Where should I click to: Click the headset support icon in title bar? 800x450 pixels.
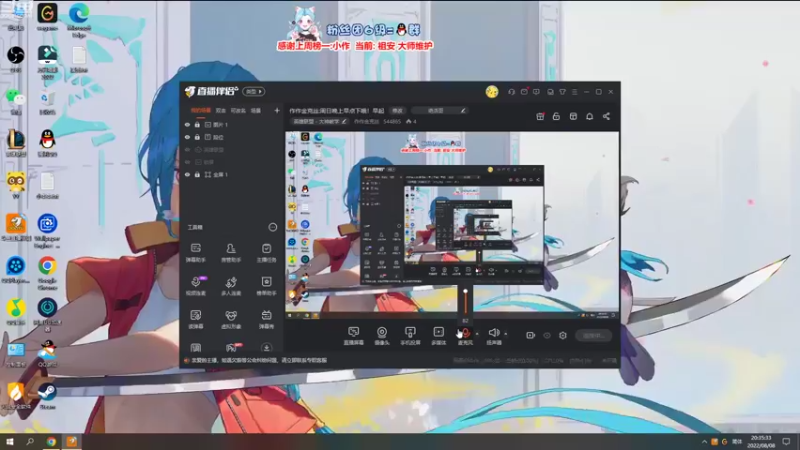point(511,92)
